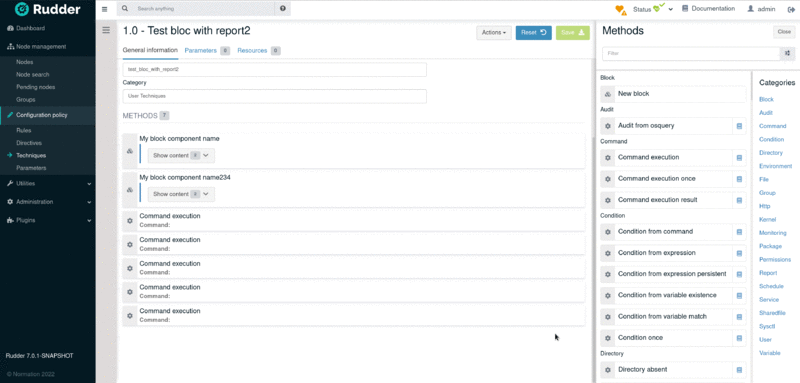Go to Pending nodes in sidebar
The image size is (800, 383).
tap(35, 87)
